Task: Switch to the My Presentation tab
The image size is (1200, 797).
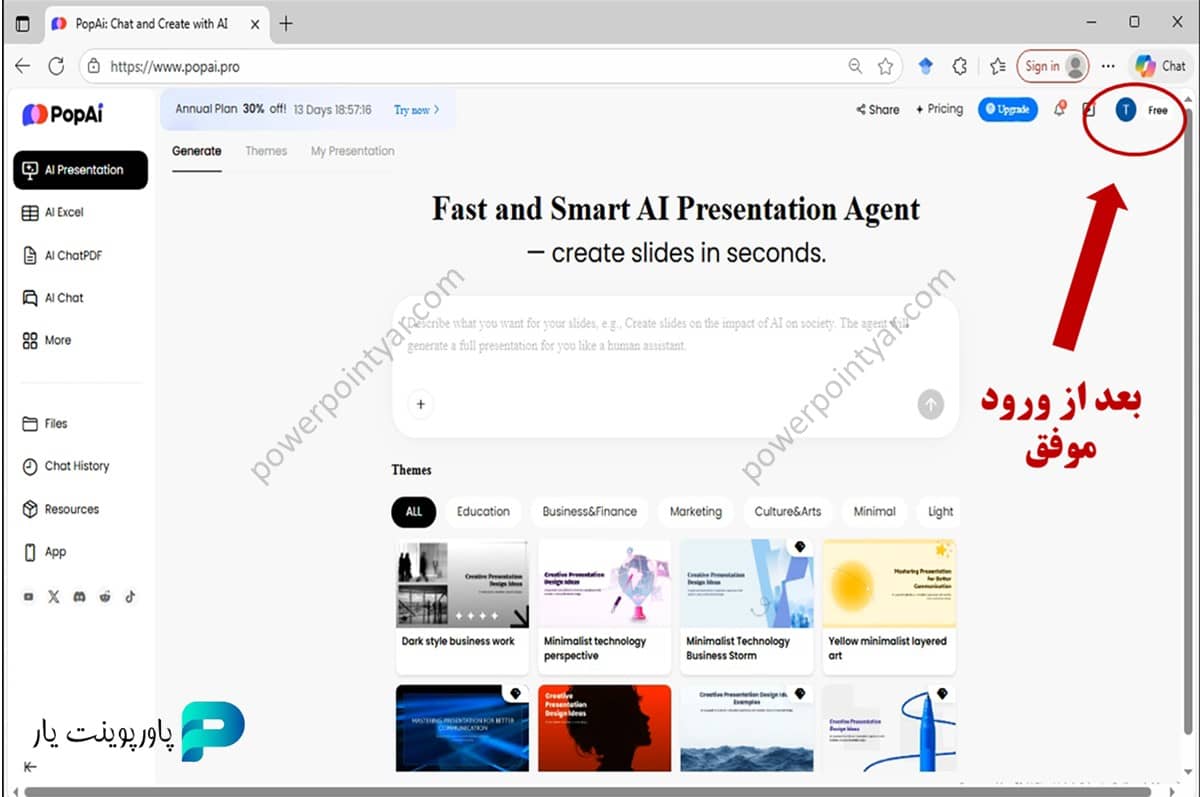Action: point(352,151)
